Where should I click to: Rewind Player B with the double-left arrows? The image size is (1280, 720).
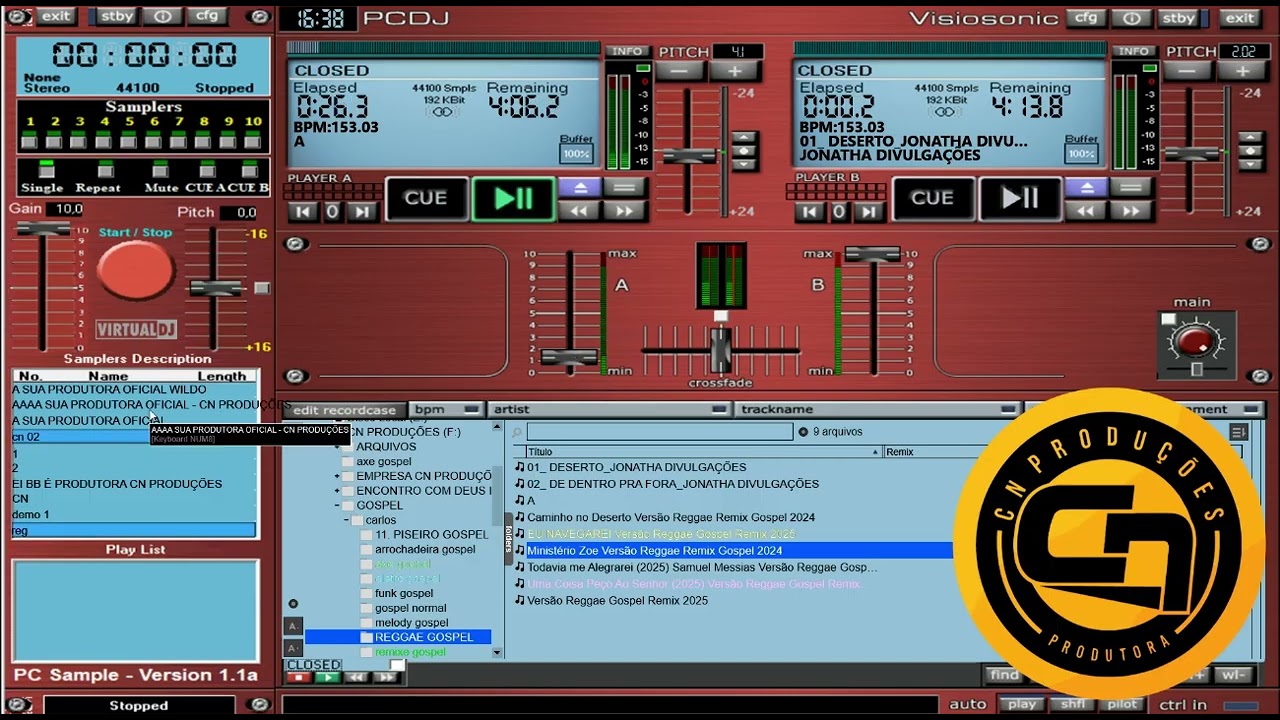1086,211
